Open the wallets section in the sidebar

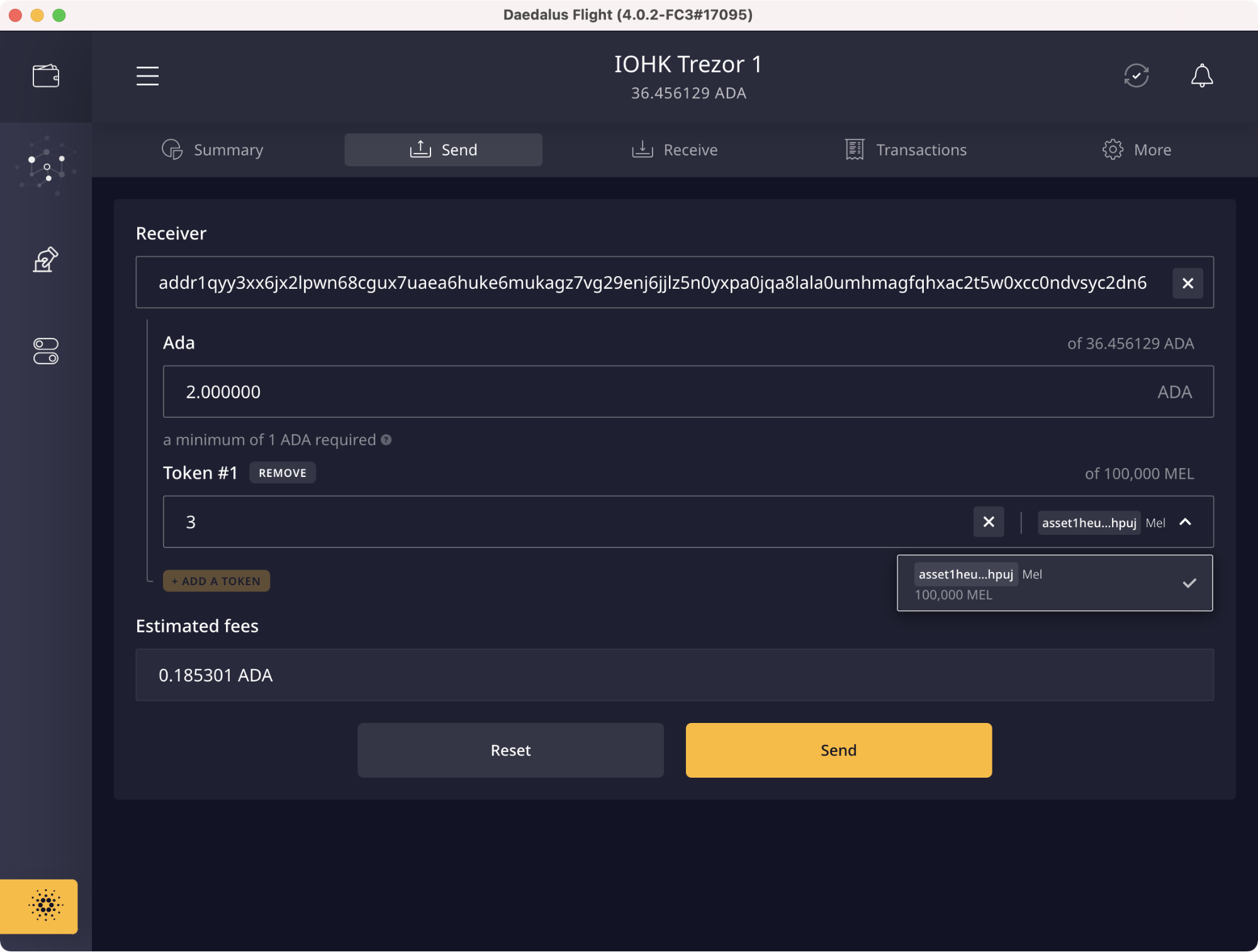click(46, 76)
